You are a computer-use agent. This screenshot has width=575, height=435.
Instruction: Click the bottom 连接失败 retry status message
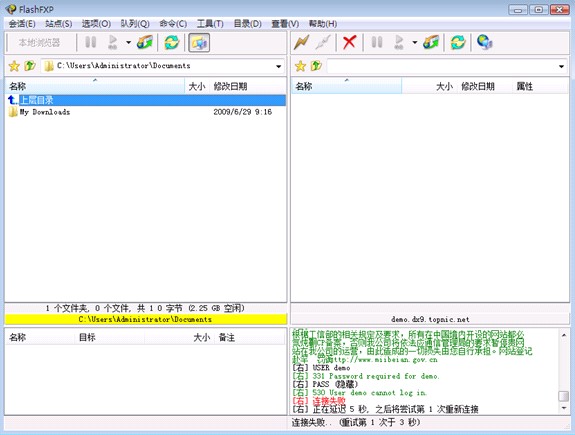[356, 423]
